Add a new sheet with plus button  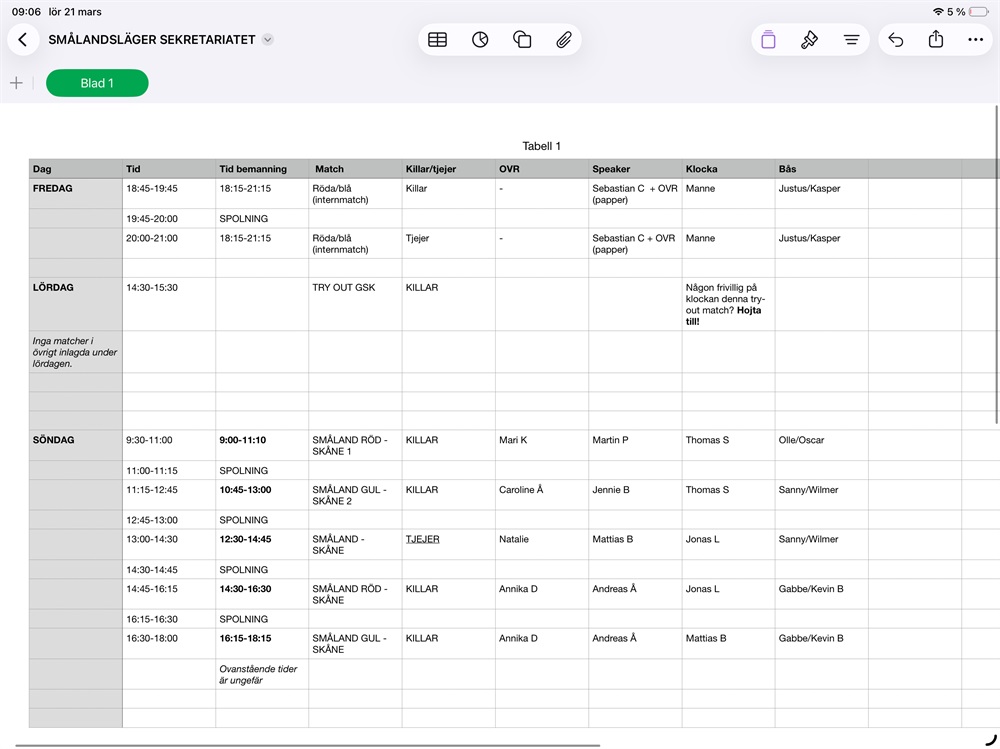(x=16, y=83)
